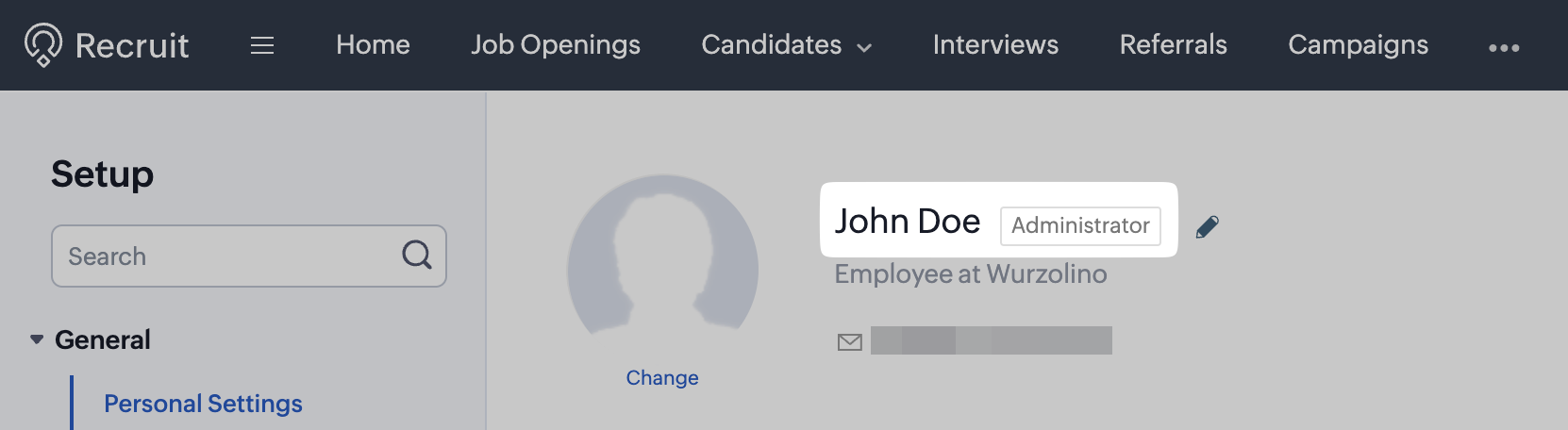Toggle the hamburger sidebar menu icon
This screenshot has width=1568, height=430.
262,45
